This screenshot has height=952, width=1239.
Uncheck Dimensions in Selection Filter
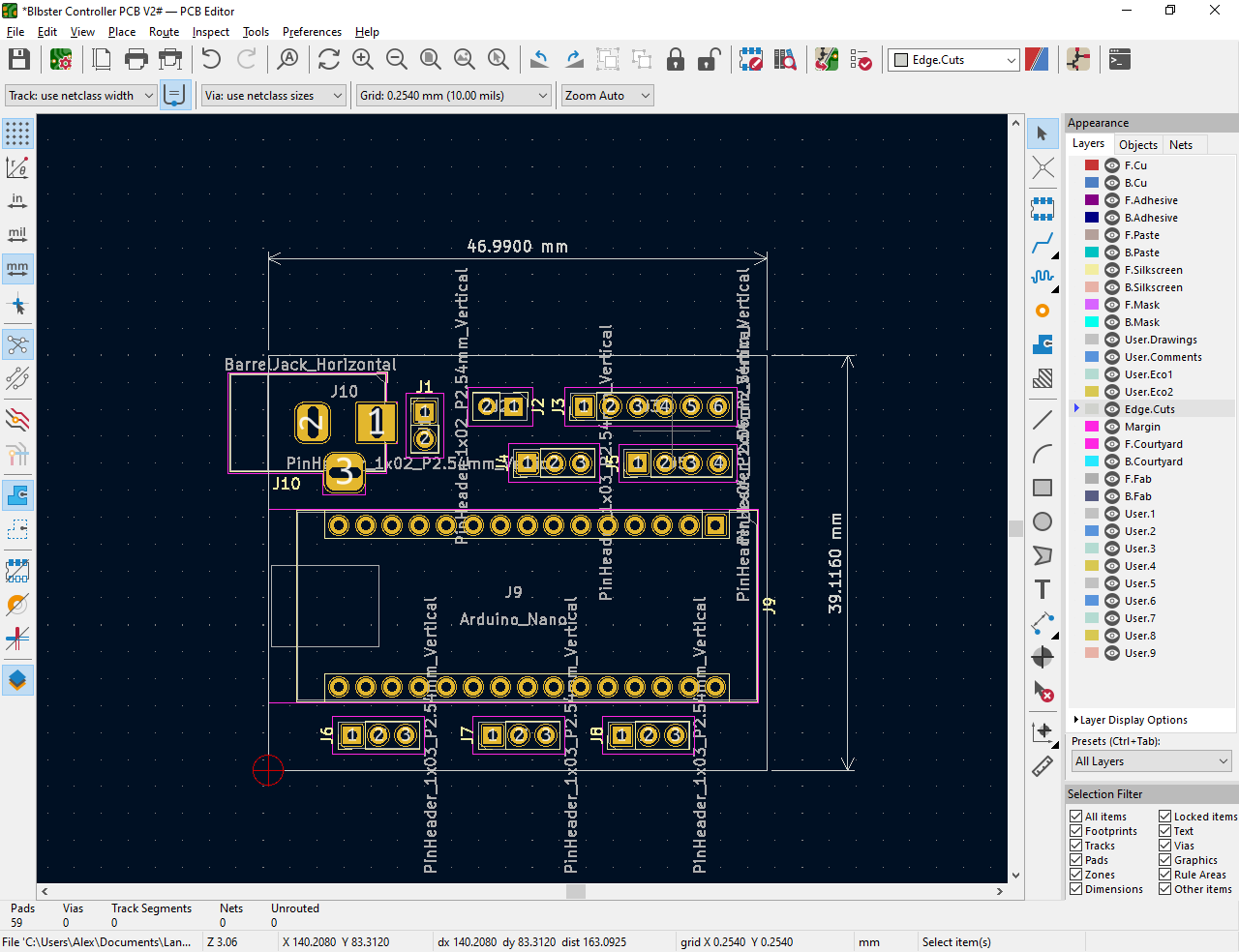[1075, 889]
